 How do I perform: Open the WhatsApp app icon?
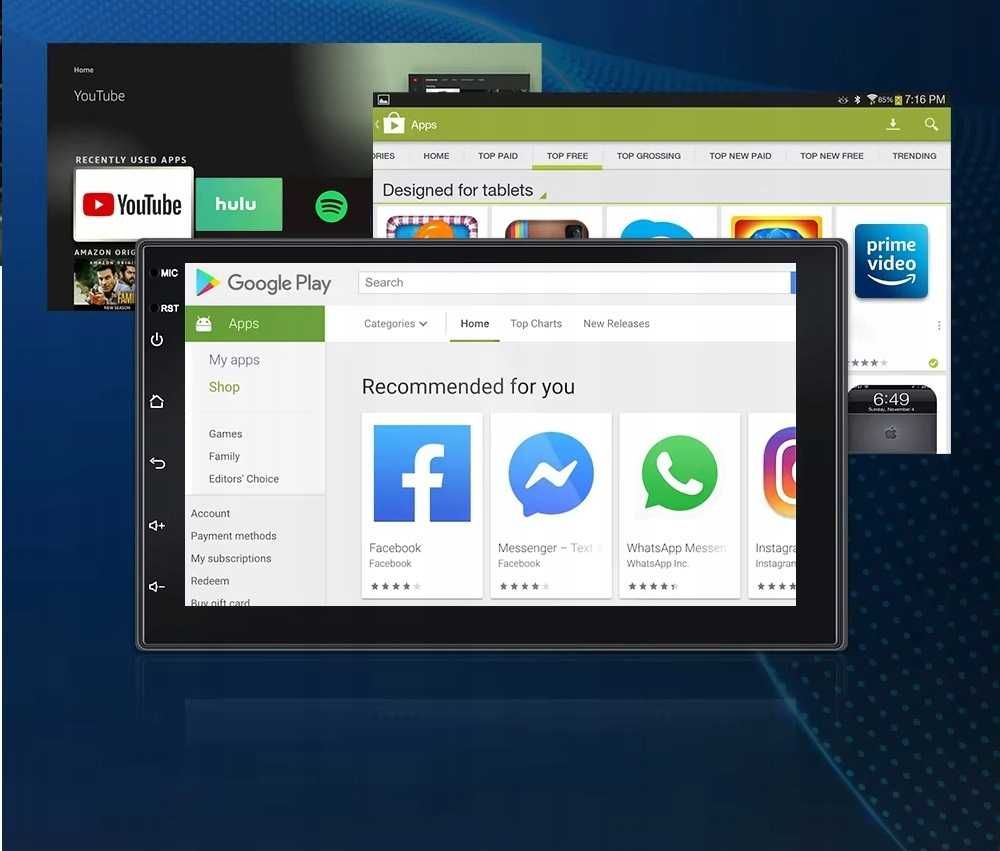pyautogui.click(x=680, y=473)
